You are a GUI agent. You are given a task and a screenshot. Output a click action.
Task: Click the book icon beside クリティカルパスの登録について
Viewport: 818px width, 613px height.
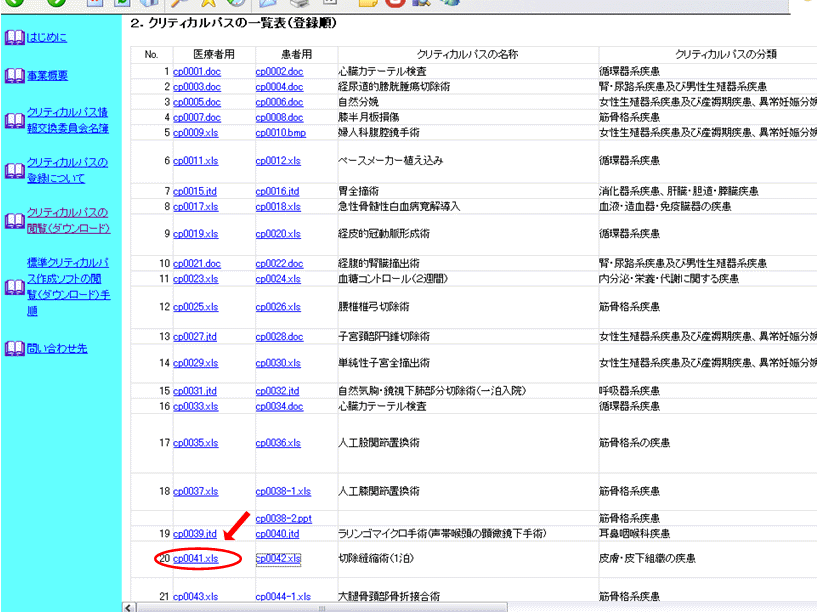coord(14,171)
